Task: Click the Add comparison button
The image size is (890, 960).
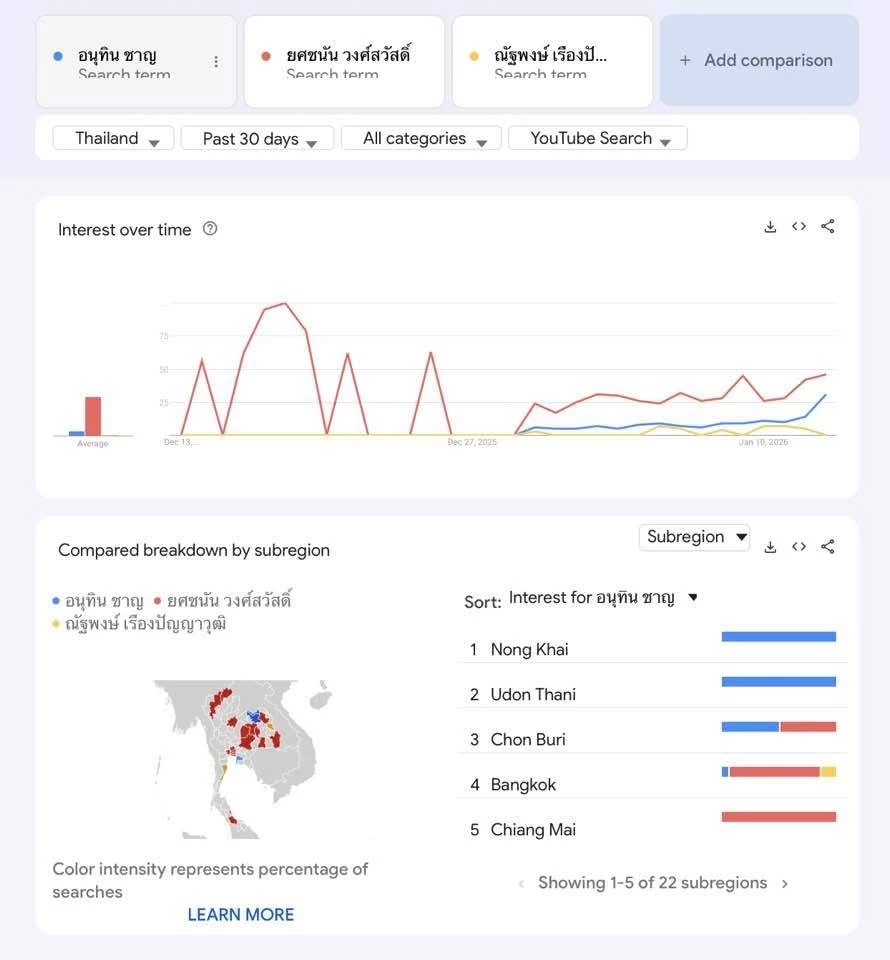Action: (x=758, y=61)
